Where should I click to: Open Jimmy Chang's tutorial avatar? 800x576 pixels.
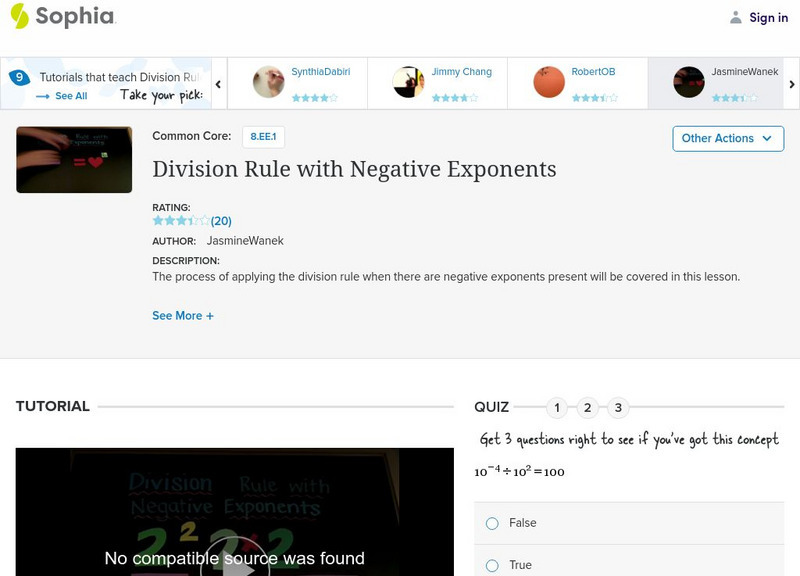click(410, 82)
